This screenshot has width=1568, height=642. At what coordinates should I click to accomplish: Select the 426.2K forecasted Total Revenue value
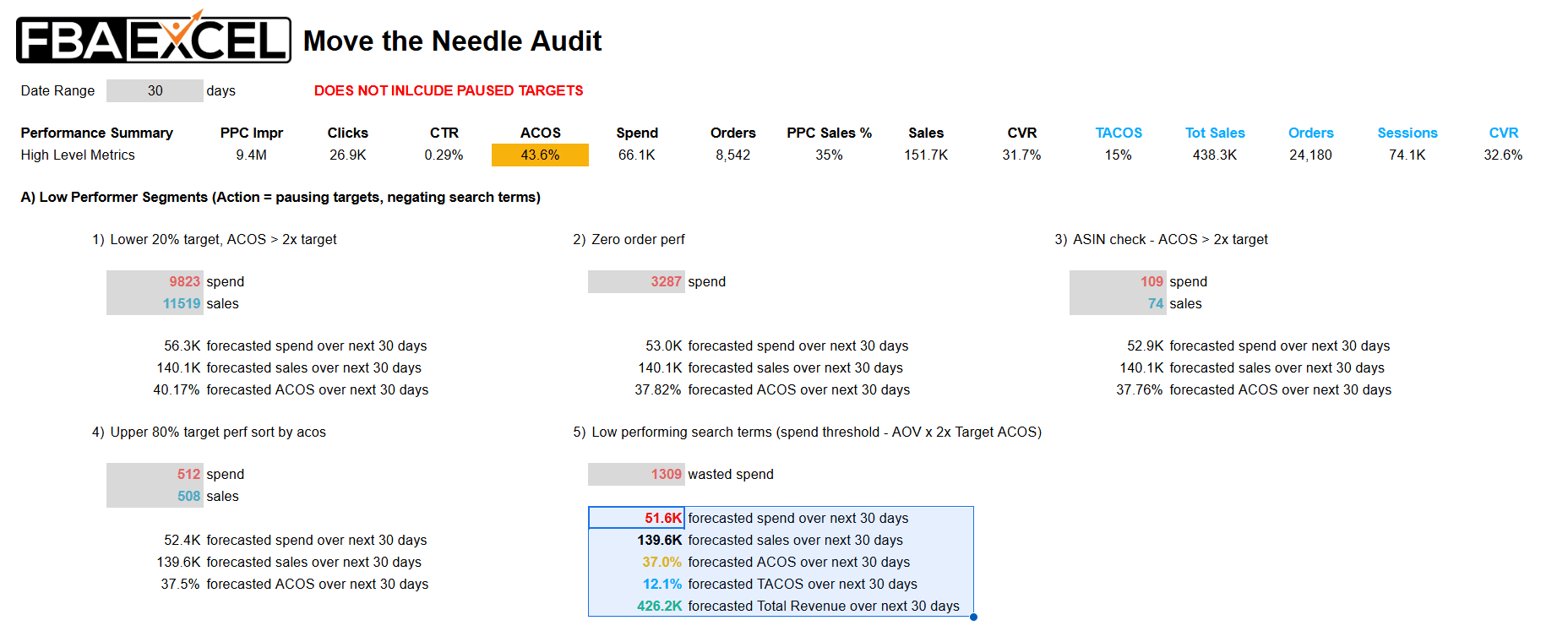(659, 606)
